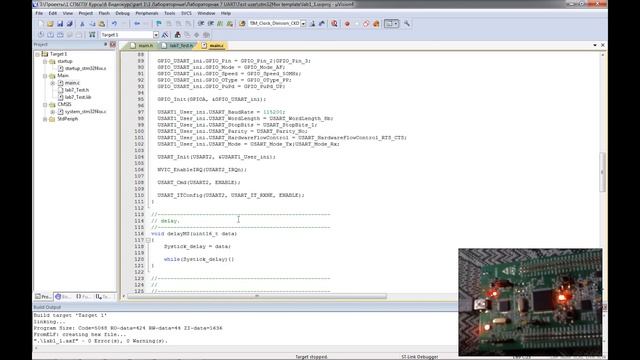This screenshot has width=640, height=360.
Task: Cut the selected text
Action: 82,24
